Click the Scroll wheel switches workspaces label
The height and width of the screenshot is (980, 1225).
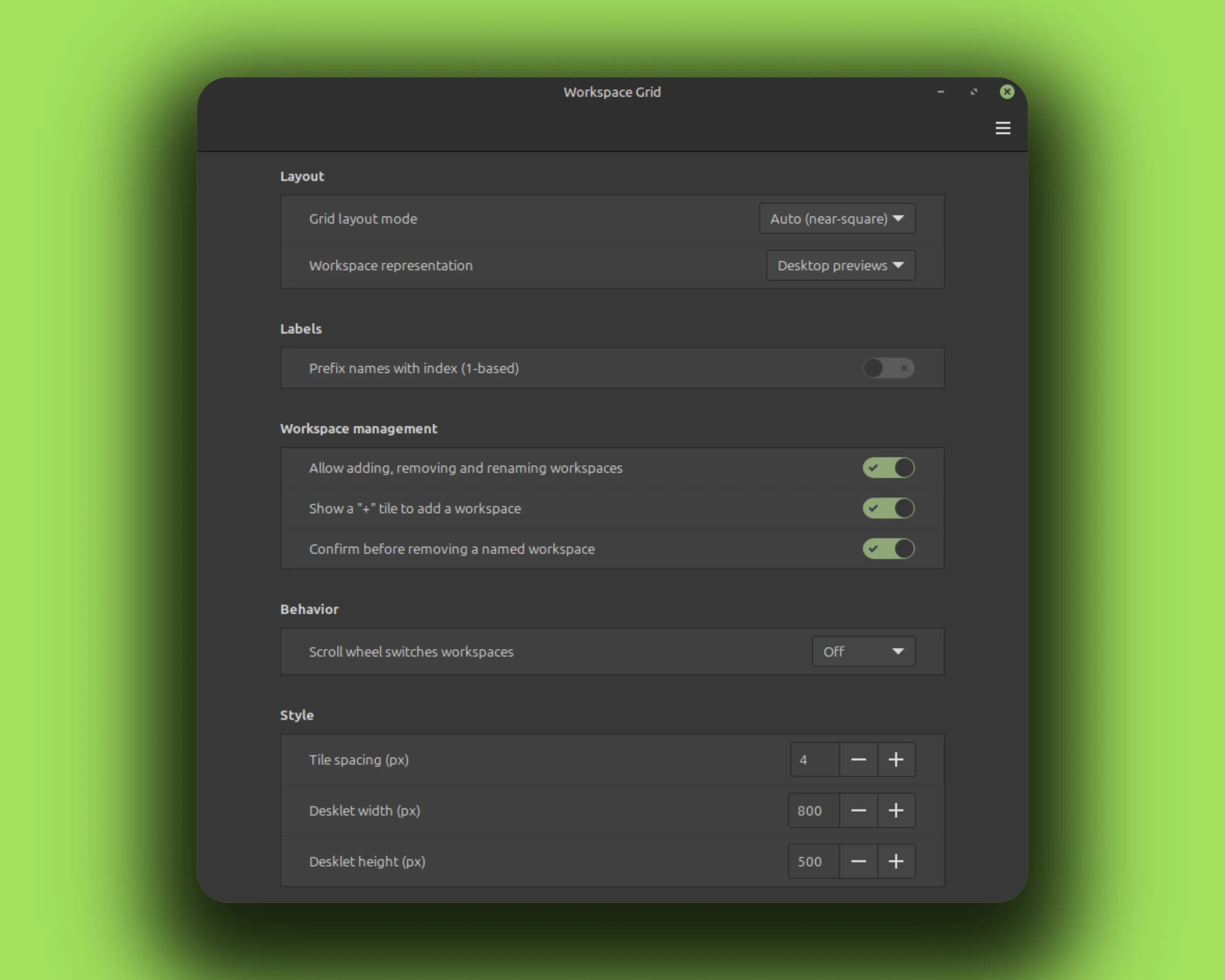coord(411,652)
